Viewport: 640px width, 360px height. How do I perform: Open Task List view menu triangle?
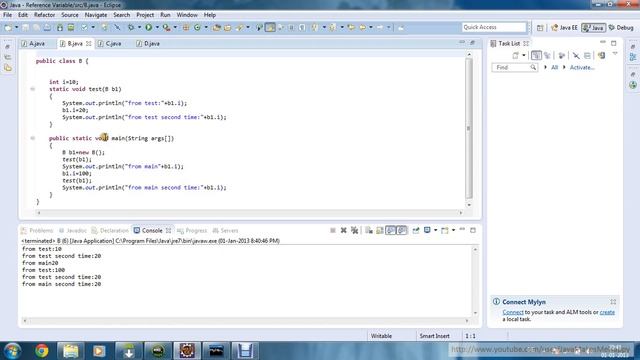(615, 54)
